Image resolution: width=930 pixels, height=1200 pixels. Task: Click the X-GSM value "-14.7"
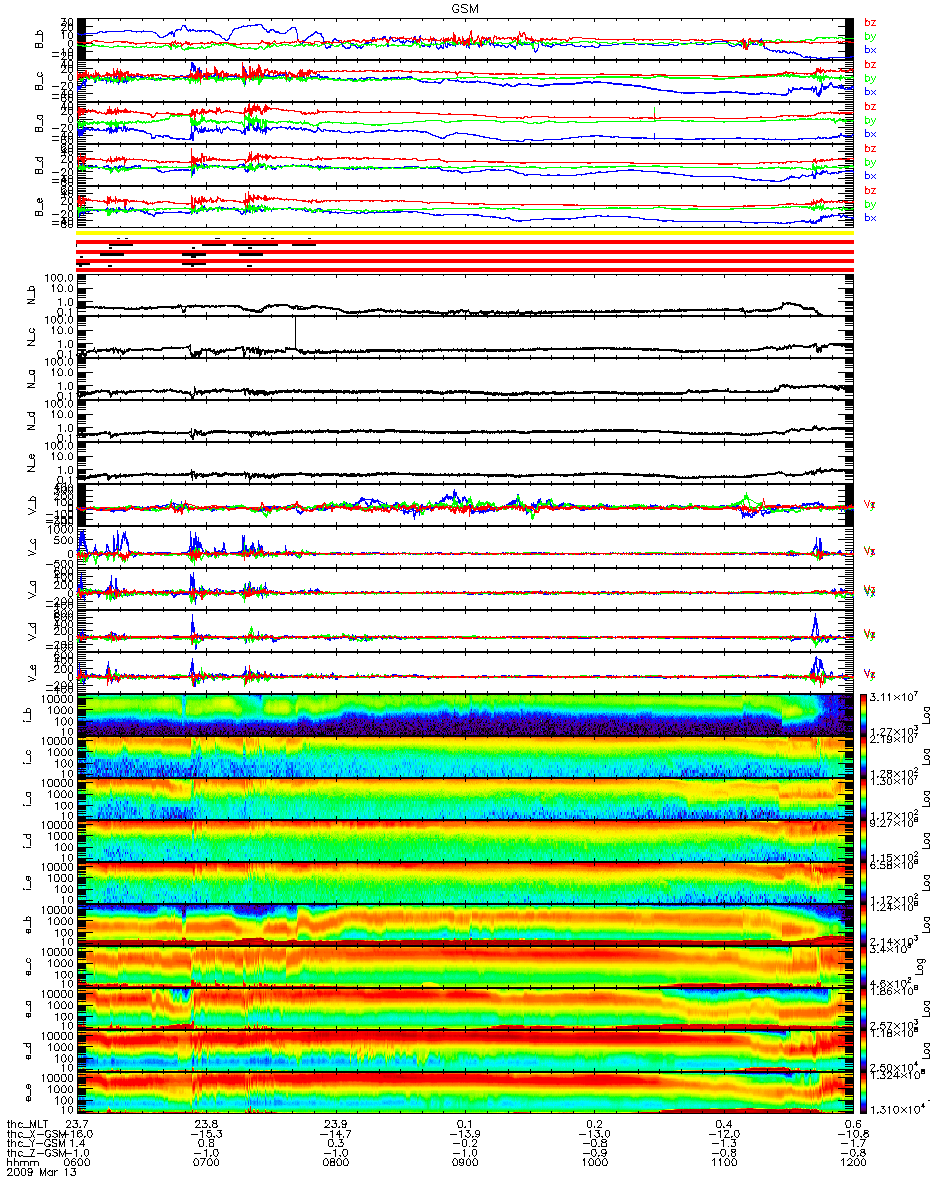pos(335,1135)
